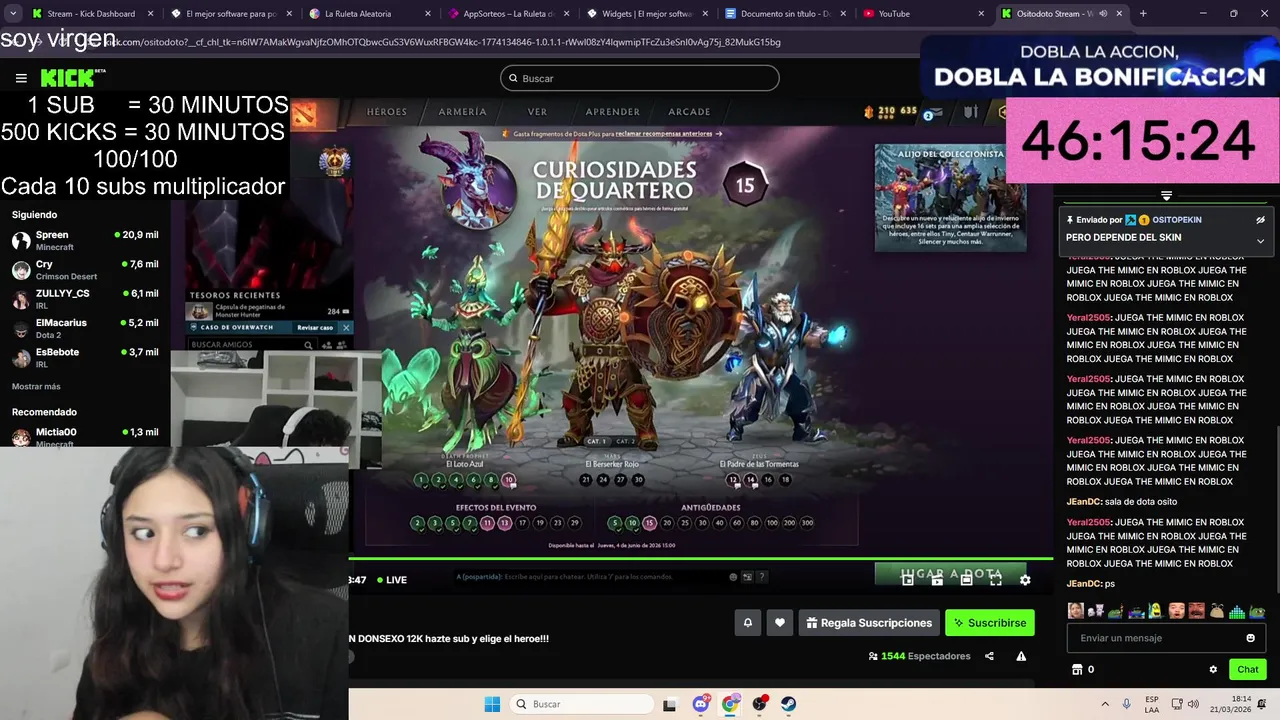This screenshot has width=1280, height=720.
Task: Open the volume tray icon
Action: (x=1195, y=704)
